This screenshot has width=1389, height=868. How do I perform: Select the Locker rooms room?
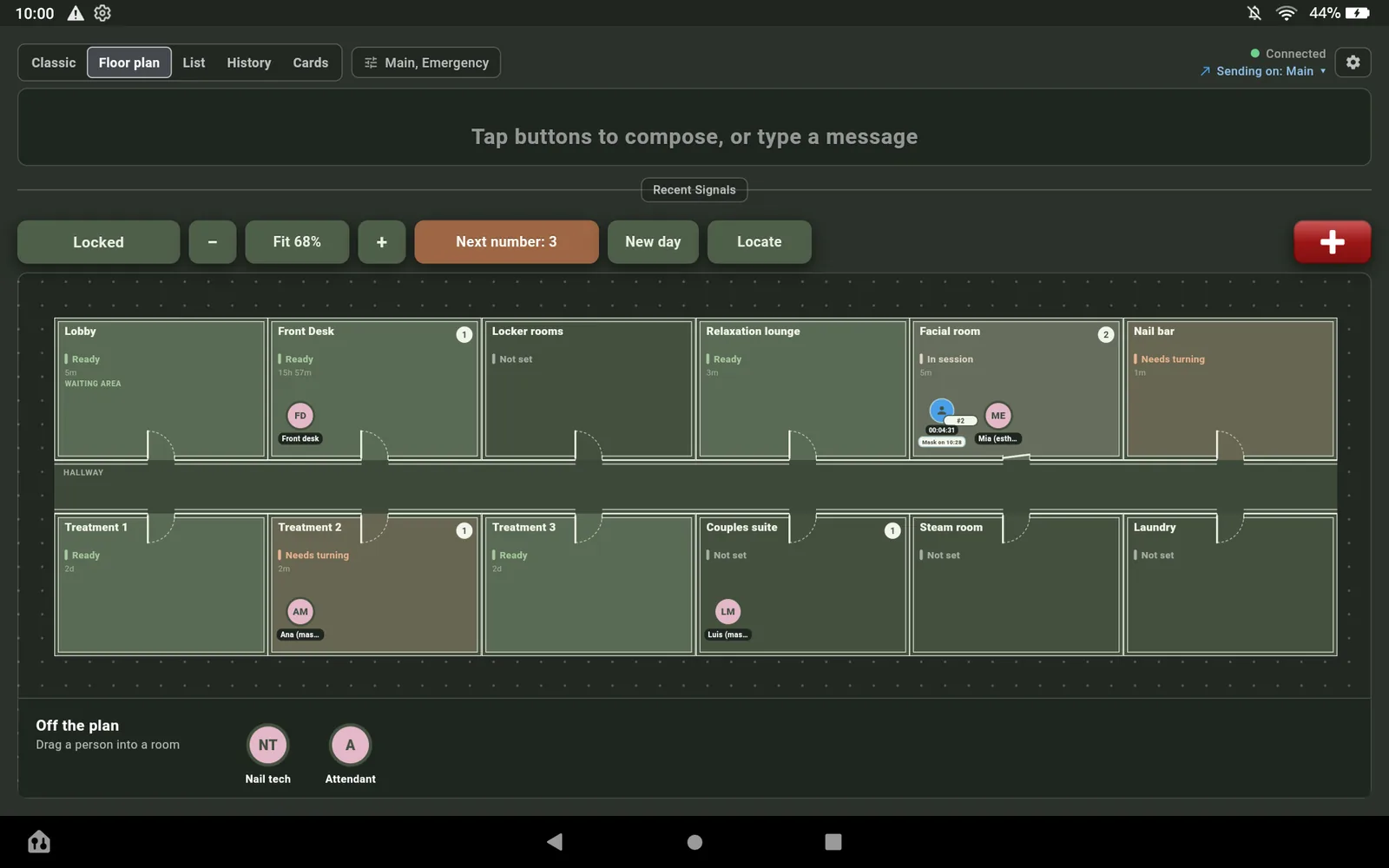[589, 389]
